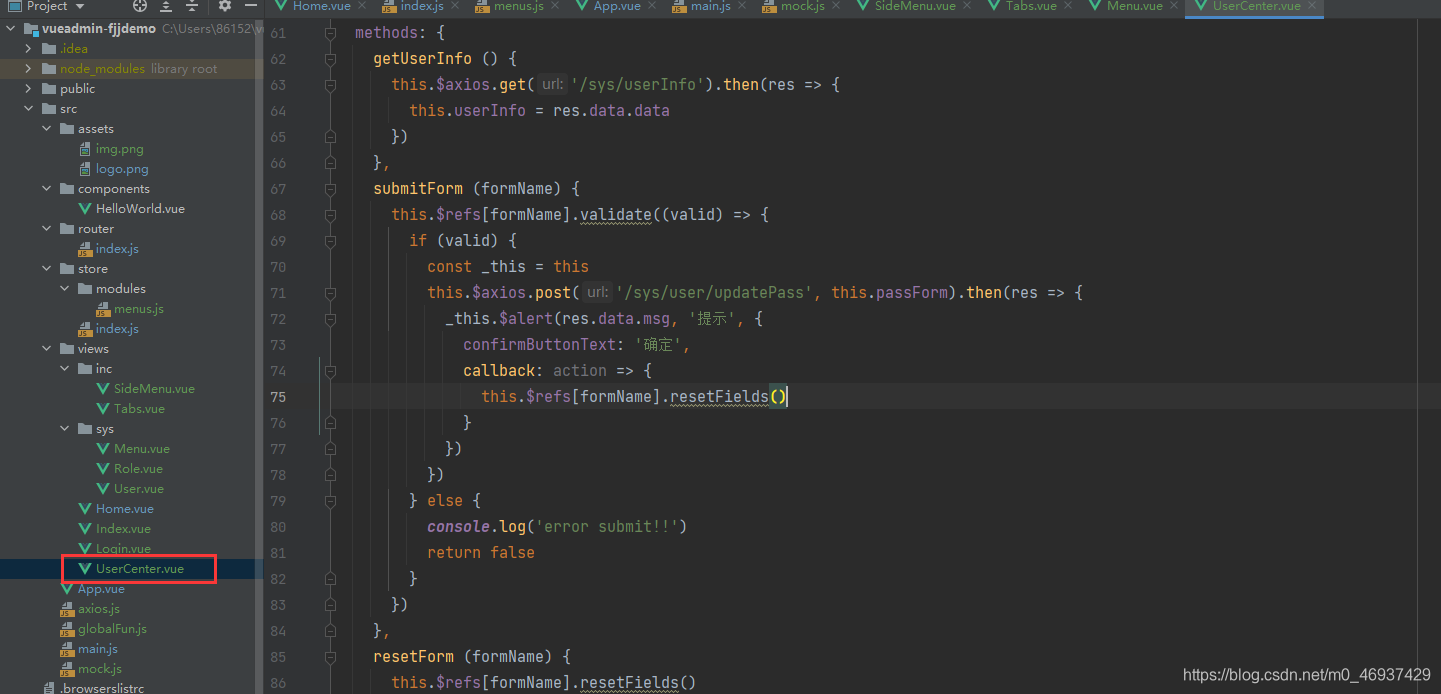1441x694 pixels.
Task: Close the Tabs.vue editor tab
Action: tap(1068, 6)
